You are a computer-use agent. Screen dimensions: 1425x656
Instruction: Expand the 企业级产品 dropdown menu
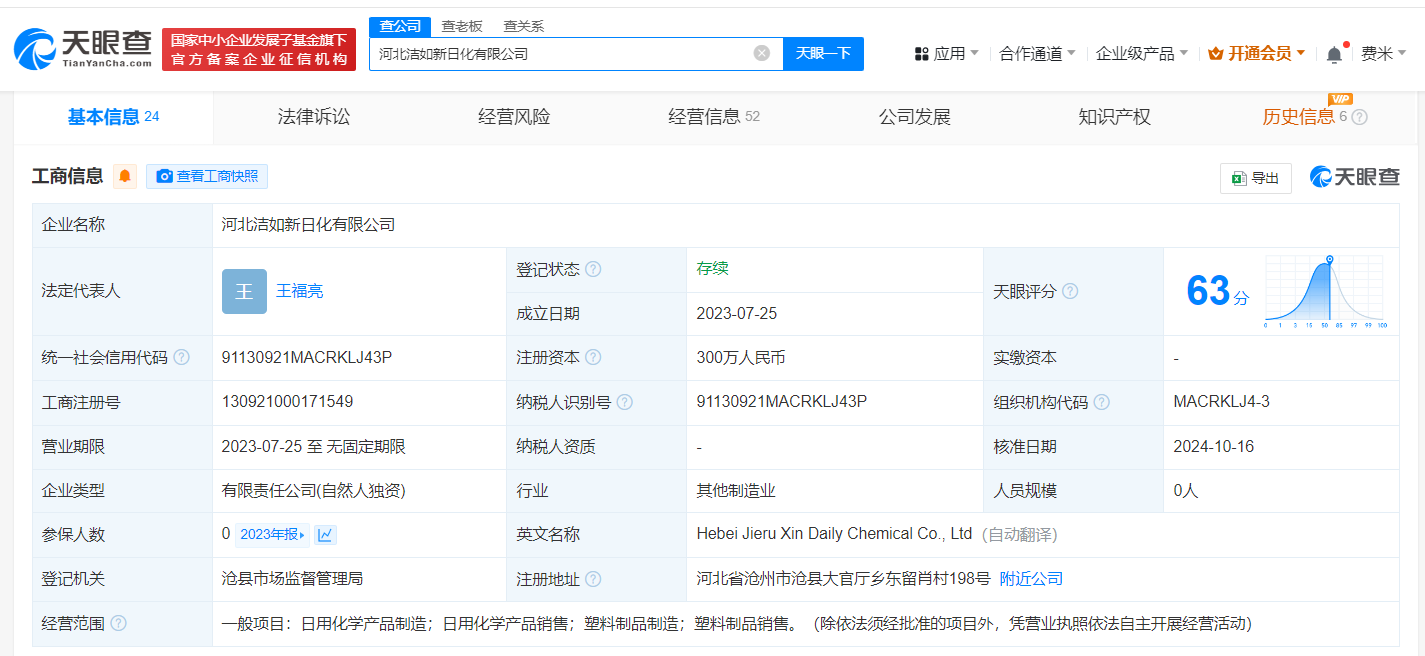coord(1142,54)
